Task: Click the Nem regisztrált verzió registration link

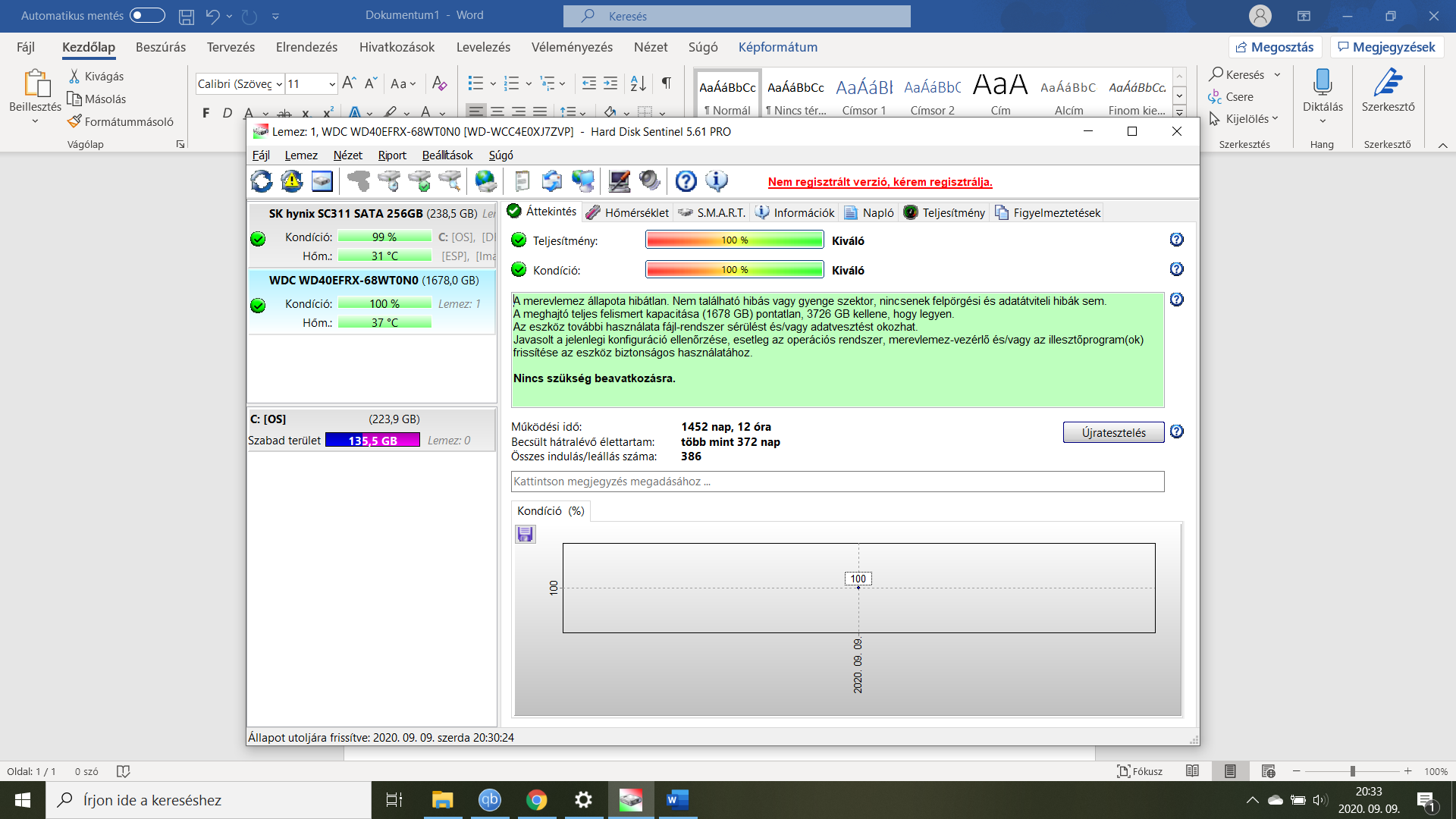Action: click(880, 182)
